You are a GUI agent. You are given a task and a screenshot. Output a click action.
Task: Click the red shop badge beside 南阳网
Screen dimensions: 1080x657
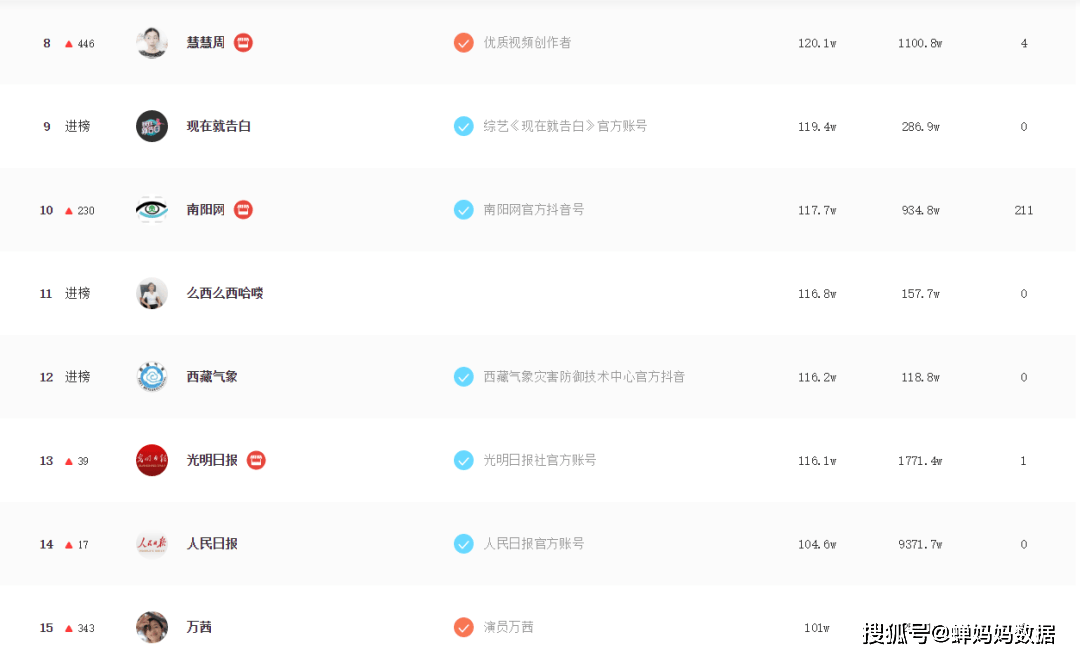(243, 210)
